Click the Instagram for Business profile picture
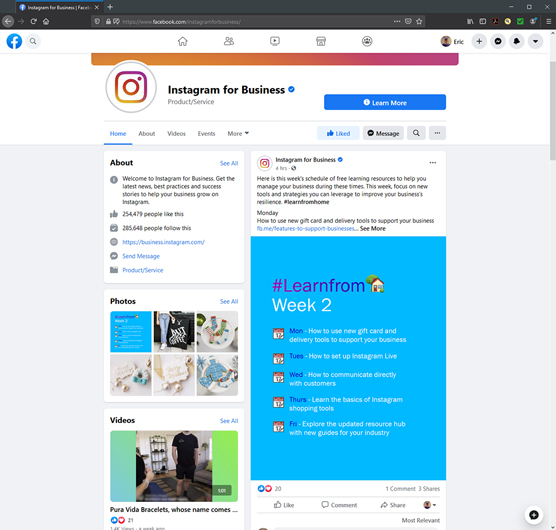Screen dimensions: 556x530 click(131, 87)
